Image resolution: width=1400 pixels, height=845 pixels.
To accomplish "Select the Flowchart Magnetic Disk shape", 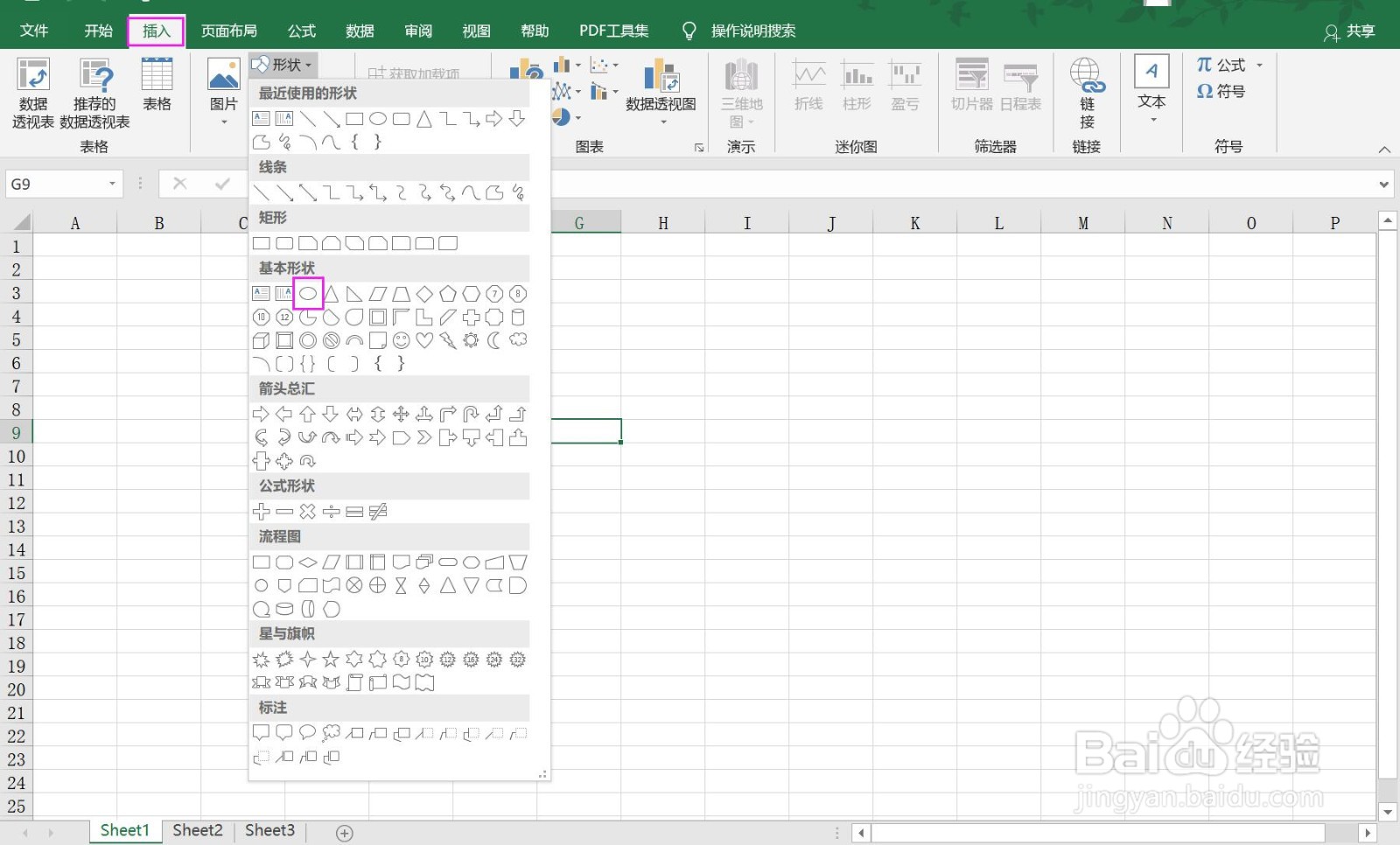I will point(284,609).
